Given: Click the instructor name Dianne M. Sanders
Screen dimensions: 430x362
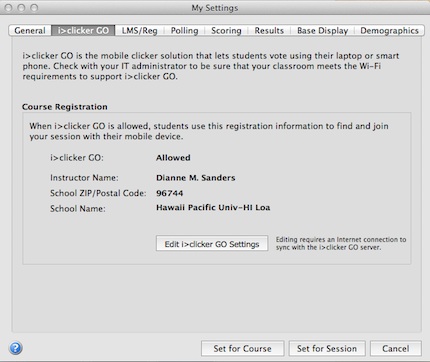Looking at the screenshot, I should (196, 178).
